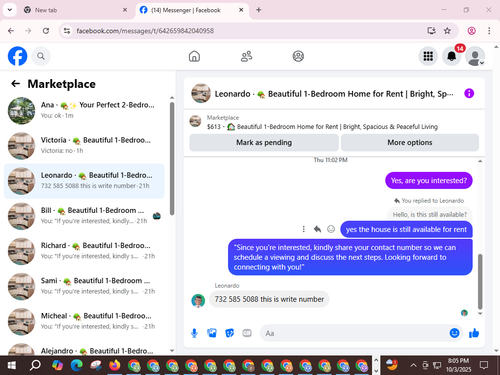Show hidden system tray icons

click(x=413, y=365)
